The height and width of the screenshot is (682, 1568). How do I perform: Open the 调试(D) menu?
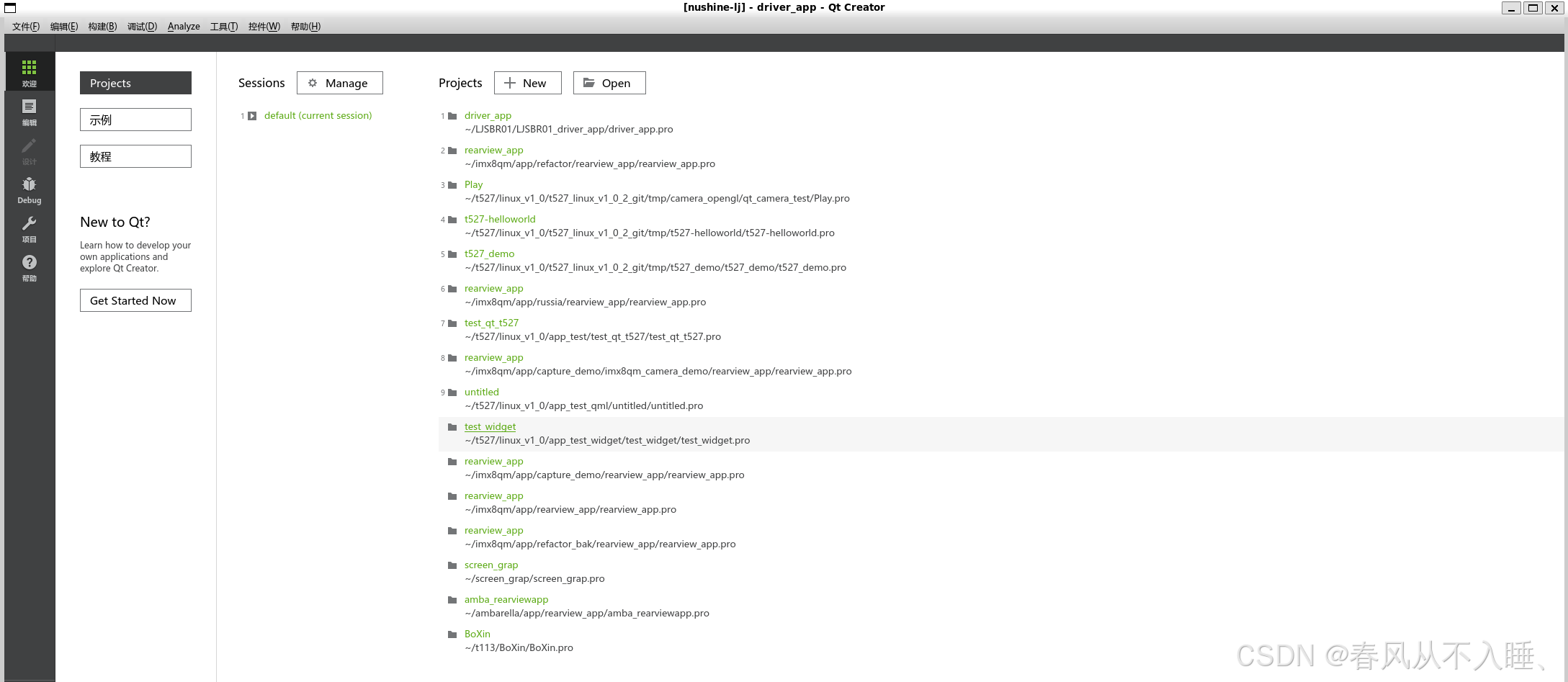pyautogui.click(x=142, y=27)
